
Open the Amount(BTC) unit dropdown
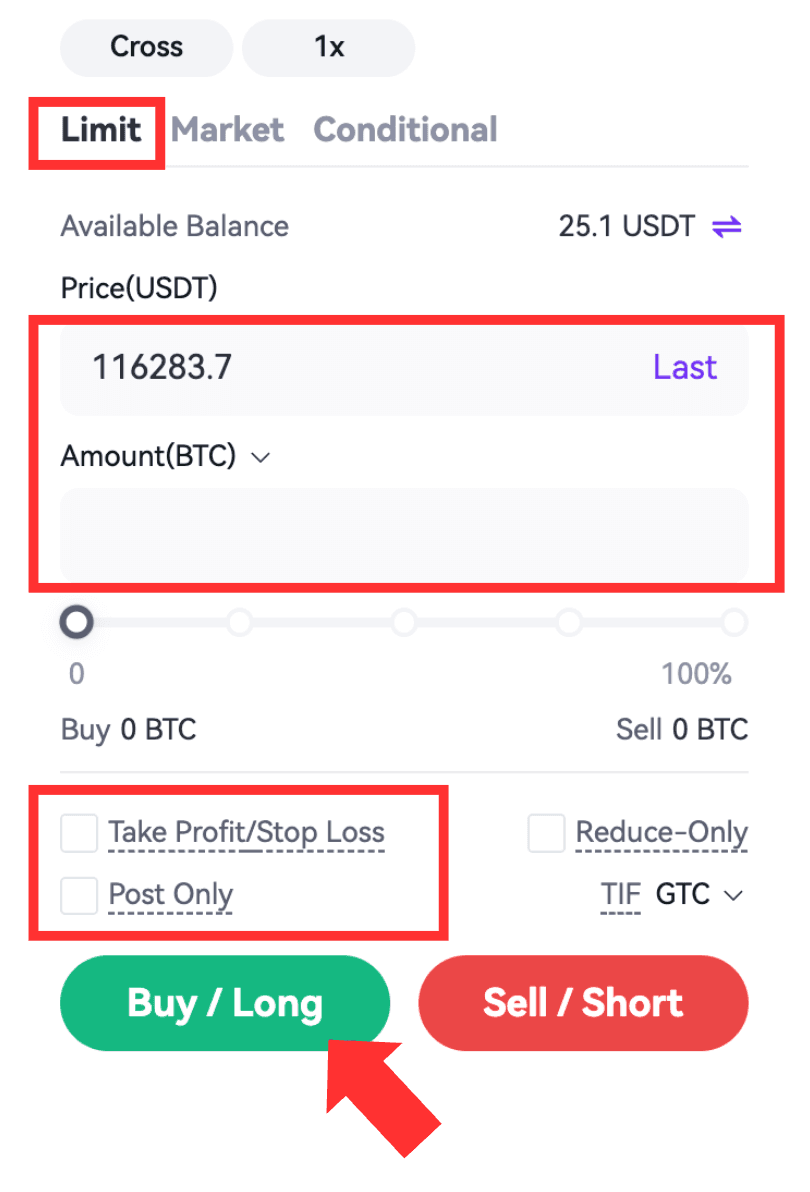point(260,457)
